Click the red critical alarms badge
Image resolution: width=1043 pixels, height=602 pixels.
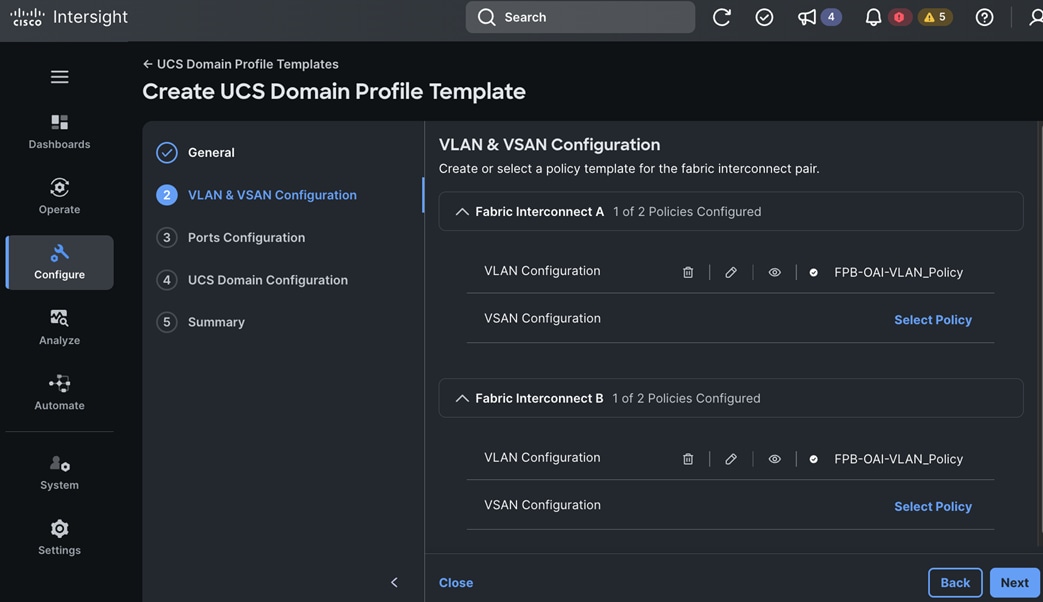point(899,17)
